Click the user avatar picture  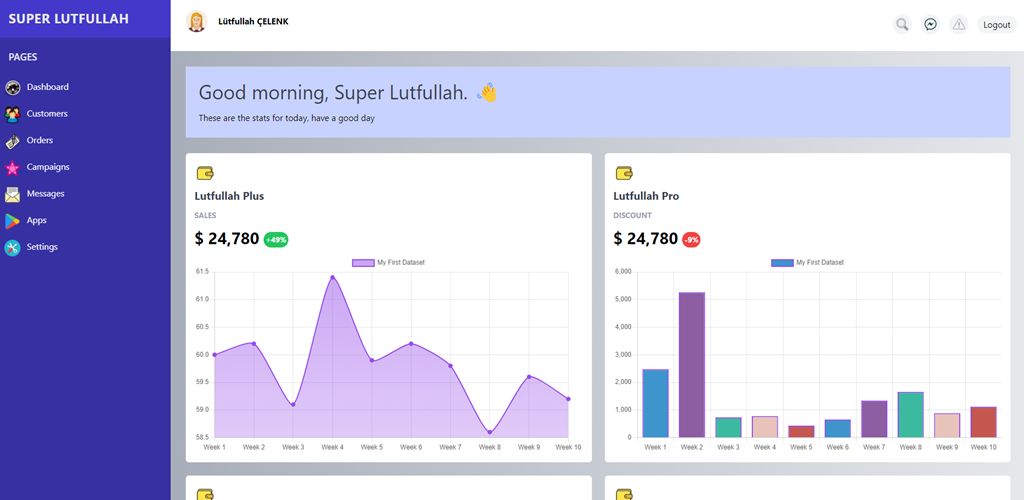196,22
